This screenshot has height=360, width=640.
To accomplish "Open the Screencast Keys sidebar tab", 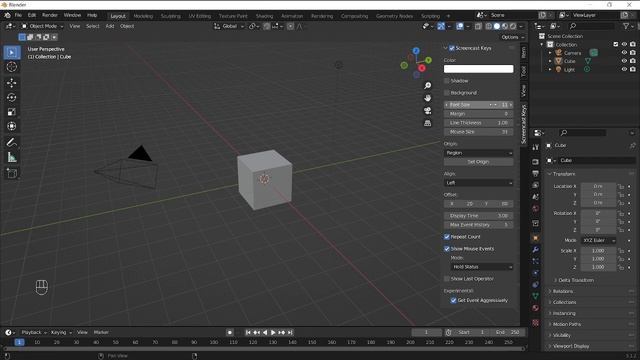I will pyautogui.click(x=524, y=124).
